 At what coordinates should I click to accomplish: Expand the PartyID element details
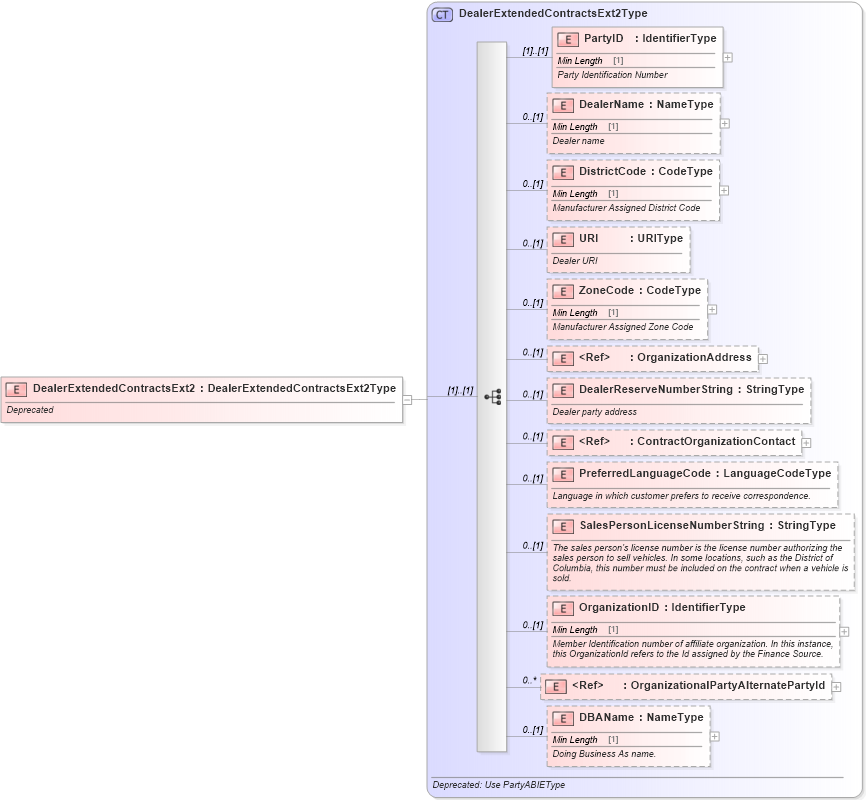pos(727,57)
